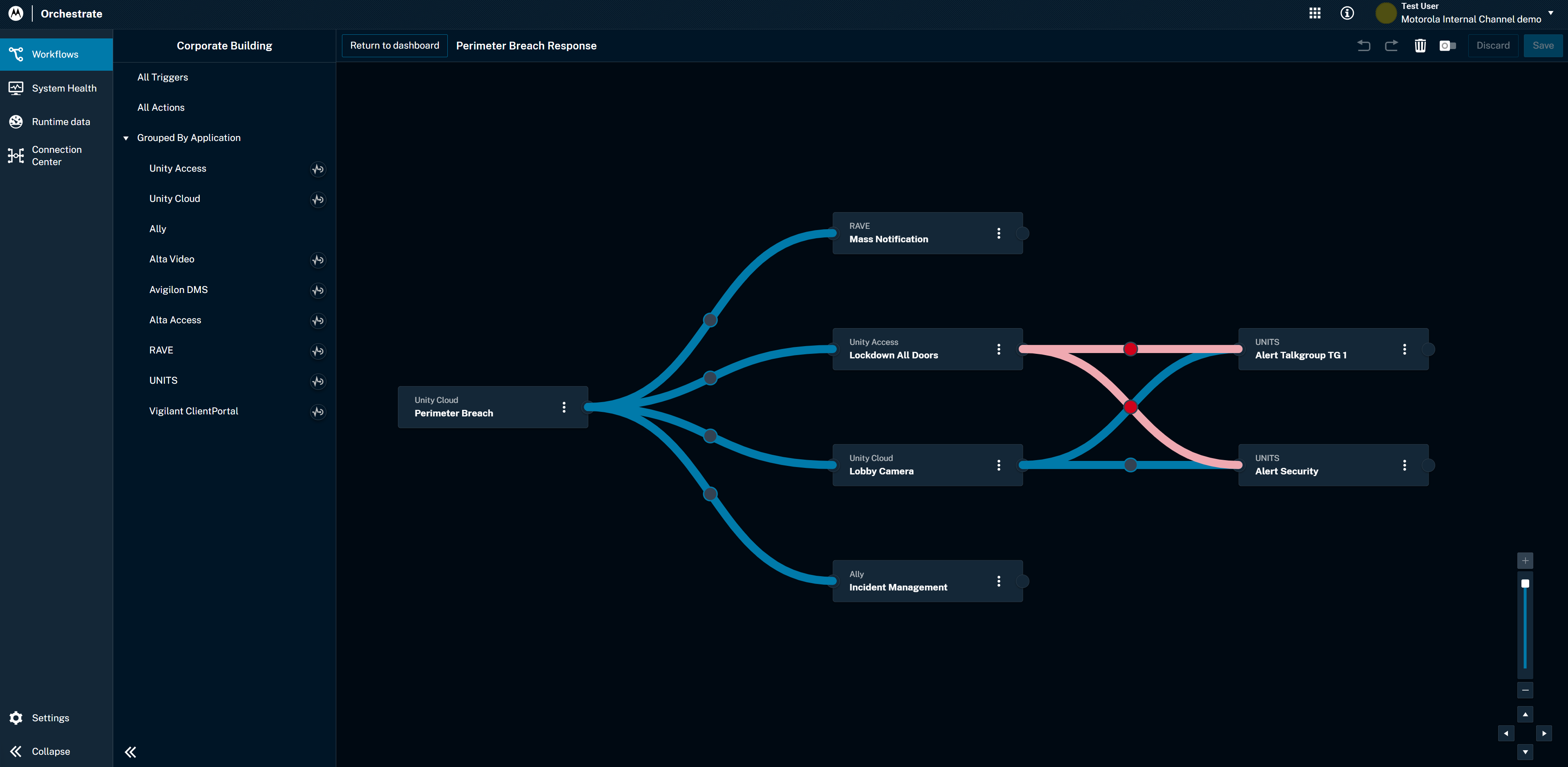Click the Motorola logo icon
The height and width of the screenshot is (767, 1568).
click(x=16, y=13)
